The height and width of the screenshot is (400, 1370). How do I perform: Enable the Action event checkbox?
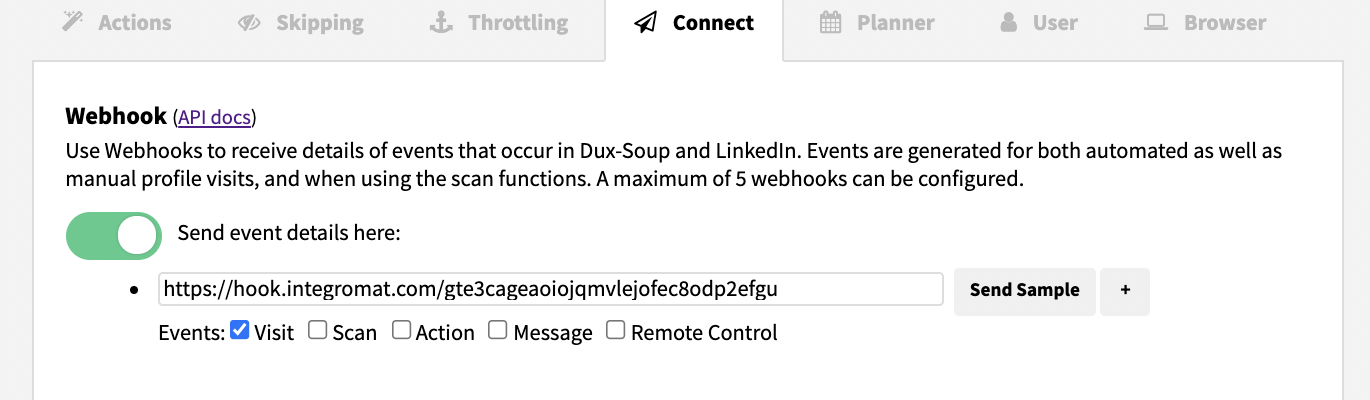[x=401, y=330]
